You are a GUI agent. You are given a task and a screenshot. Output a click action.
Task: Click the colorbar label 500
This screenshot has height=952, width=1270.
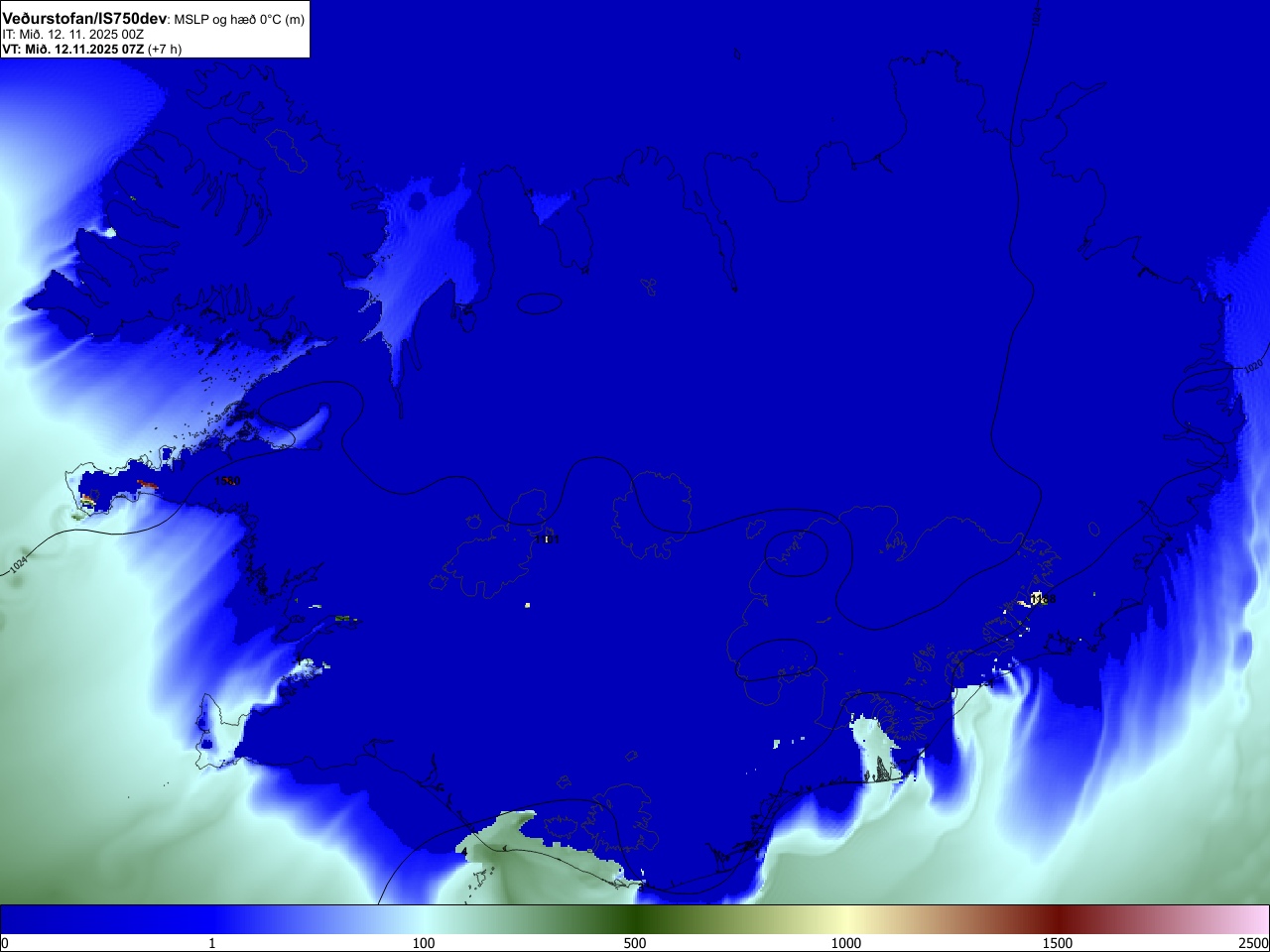635,943
